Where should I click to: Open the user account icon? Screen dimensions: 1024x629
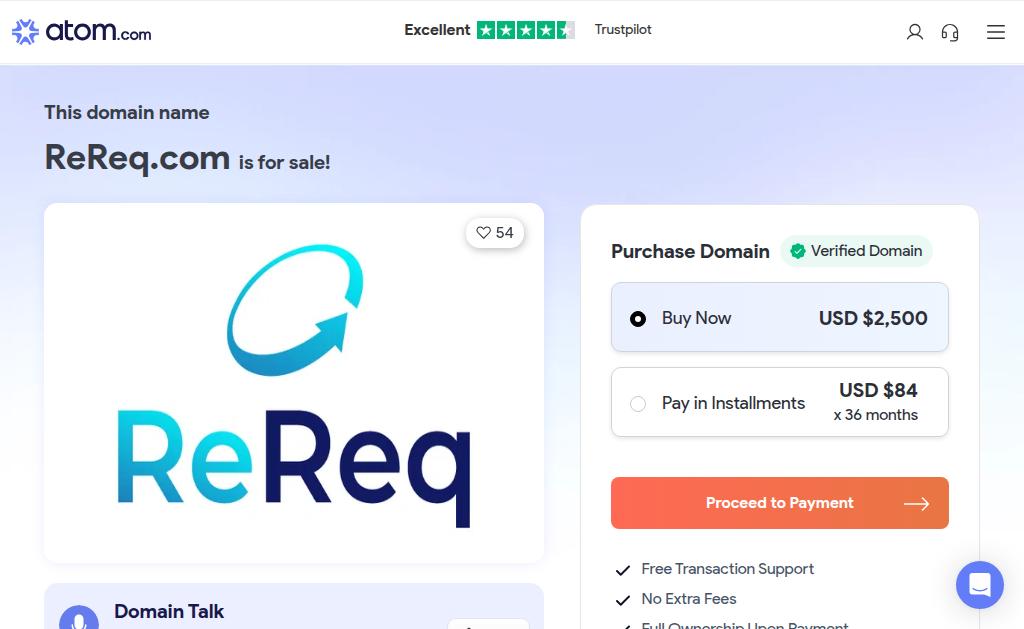point(914,31)
